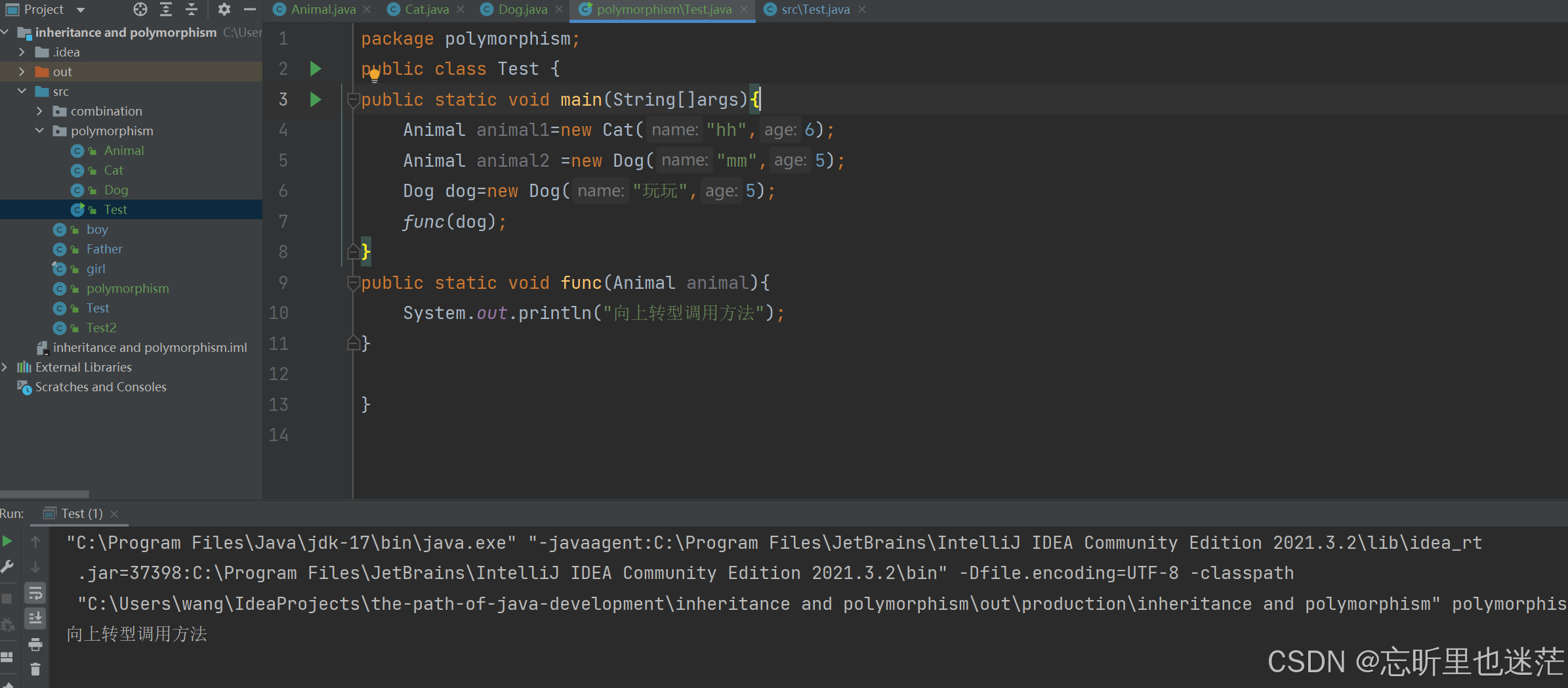Clear console output with trash icon
Viewport: 1568px width, 688px height.
[x=35, y=670]
